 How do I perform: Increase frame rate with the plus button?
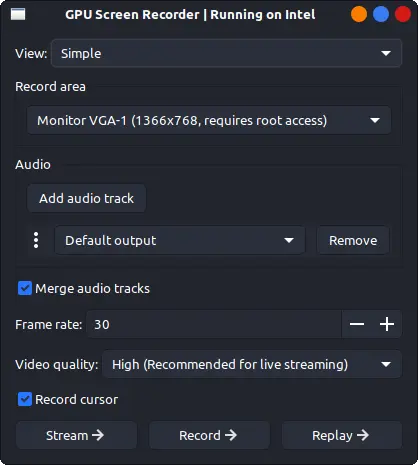pos(387,324)
